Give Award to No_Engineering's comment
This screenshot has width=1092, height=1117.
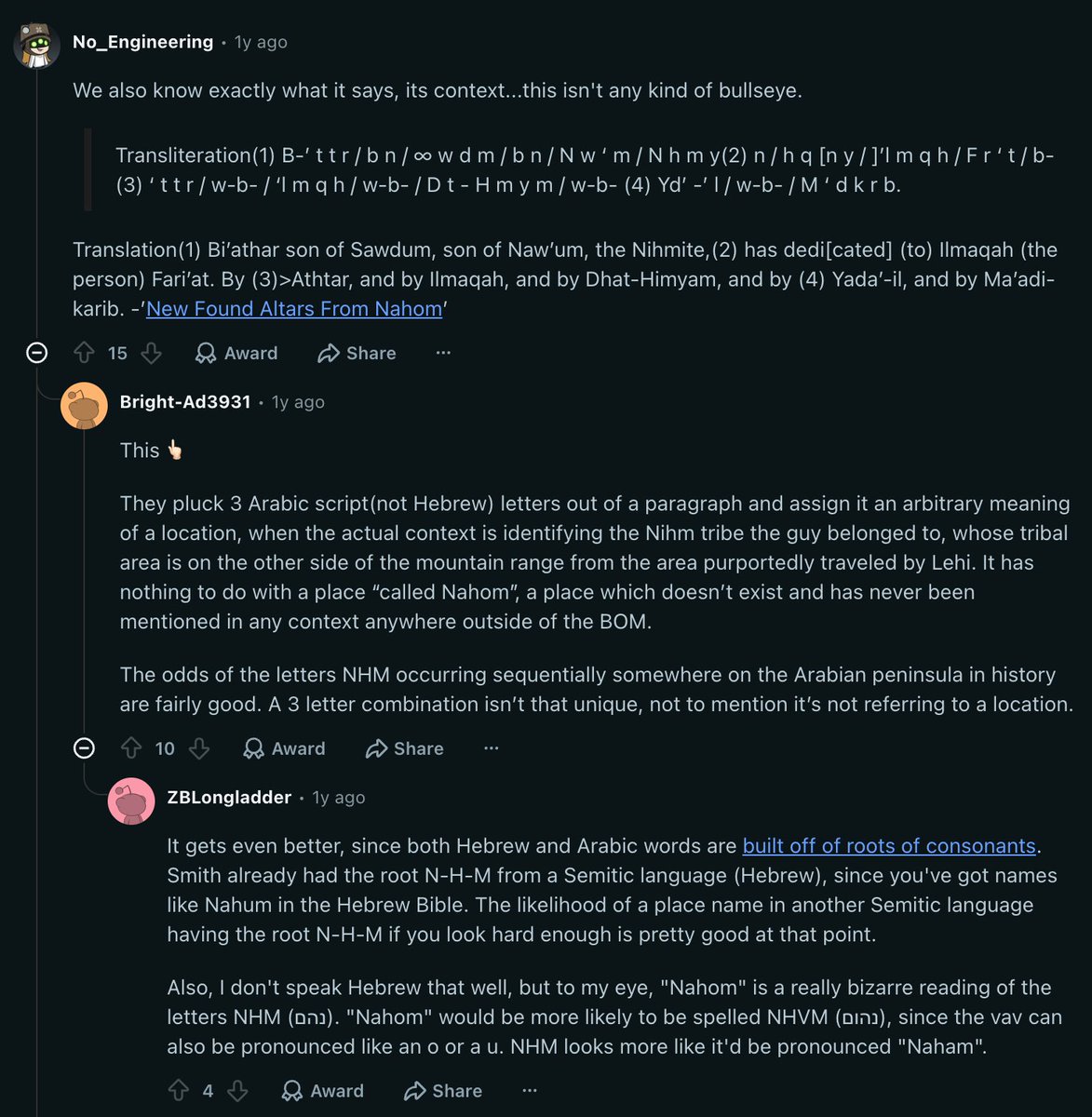click(236, 353)
